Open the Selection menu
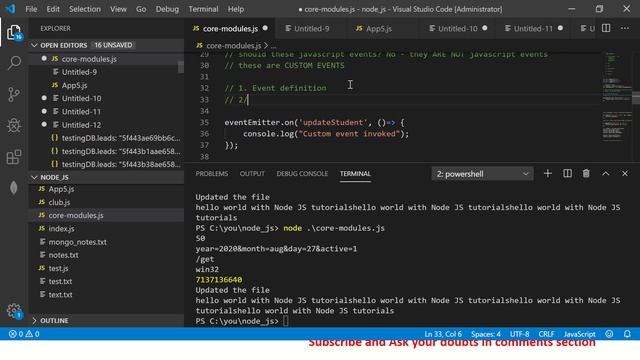This screenshot has width=640, height=360. point(84,9)
